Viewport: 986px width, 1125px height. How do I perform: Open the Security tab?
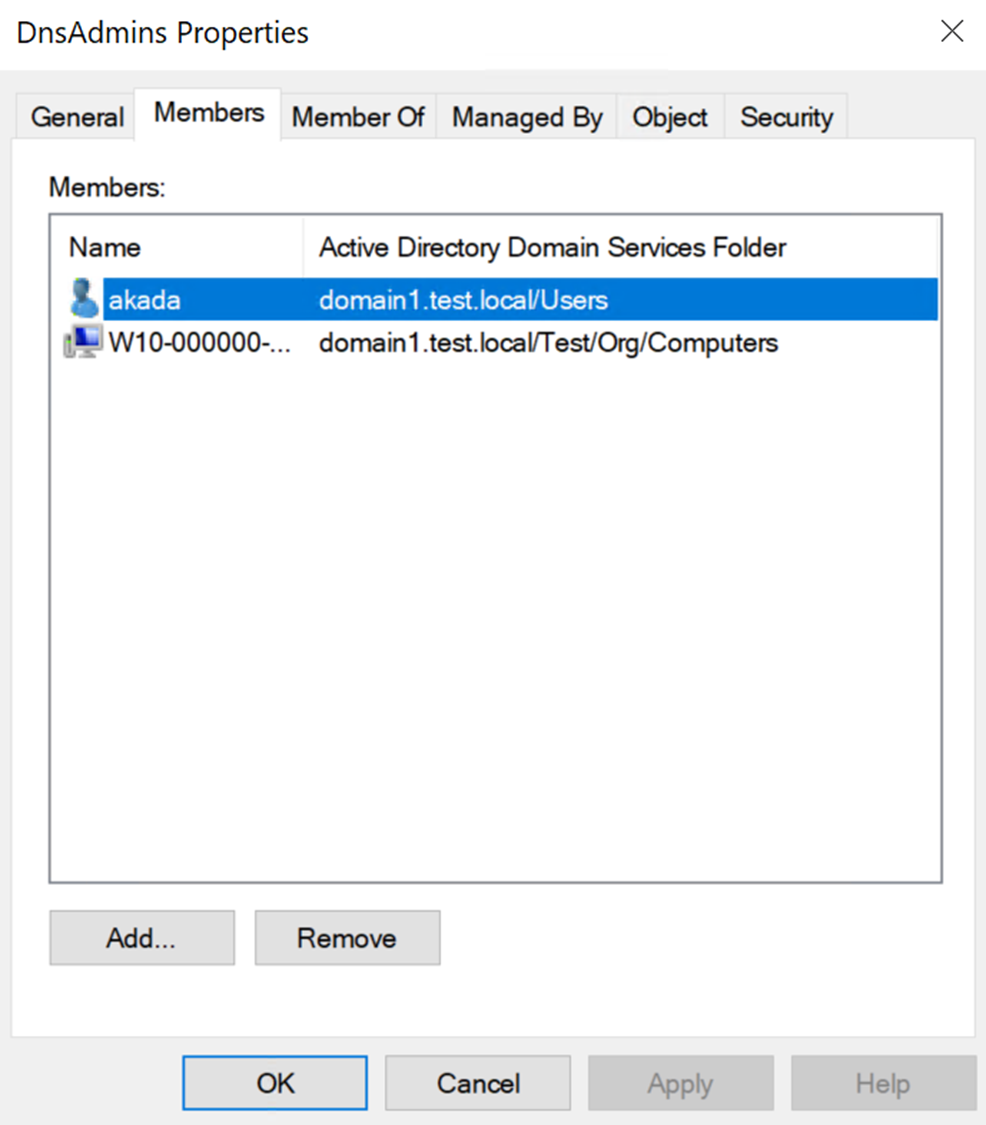pyautogui.click(x=786, y=117)
